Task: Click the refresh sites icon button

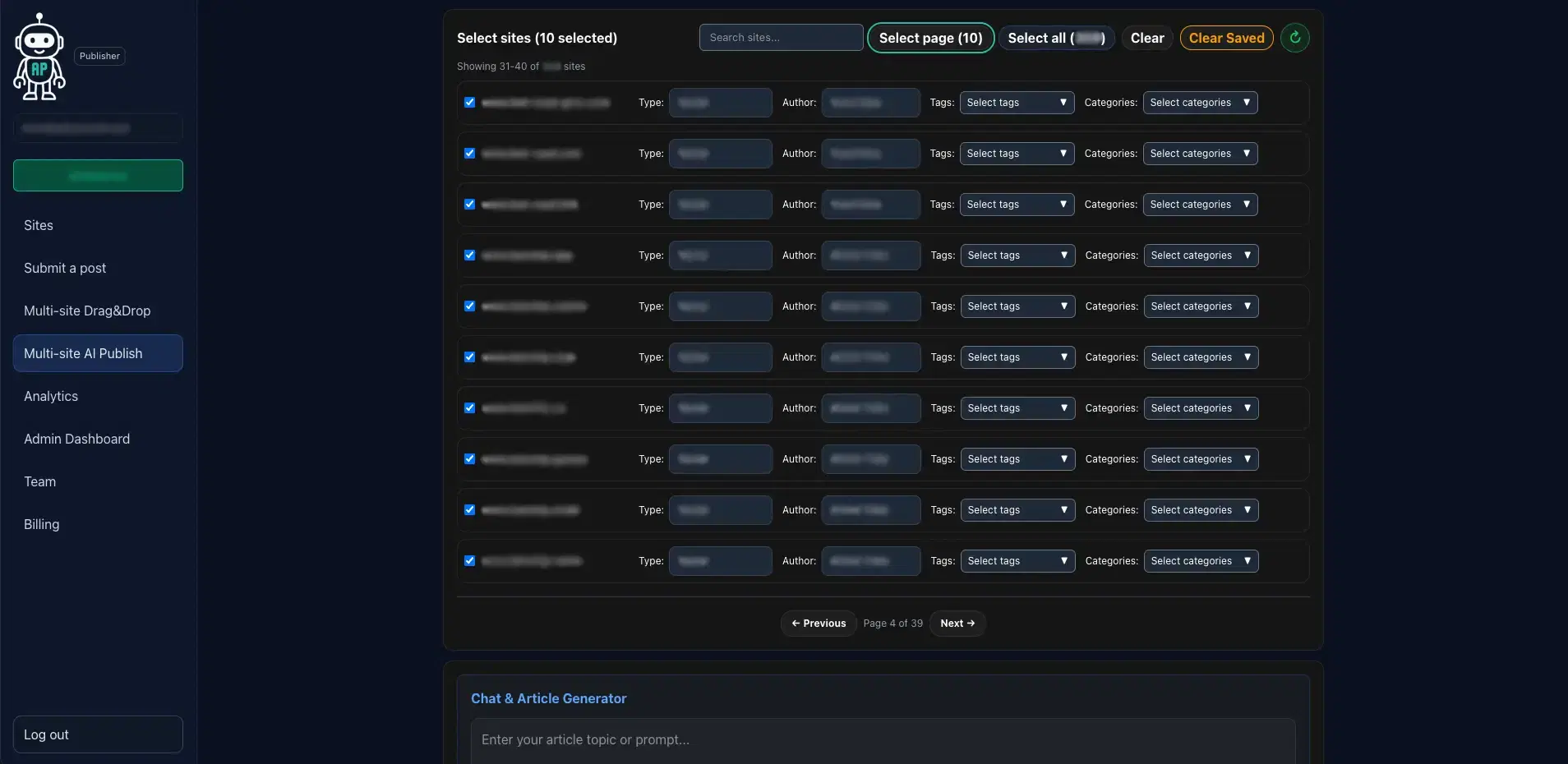Action: 1294,38
